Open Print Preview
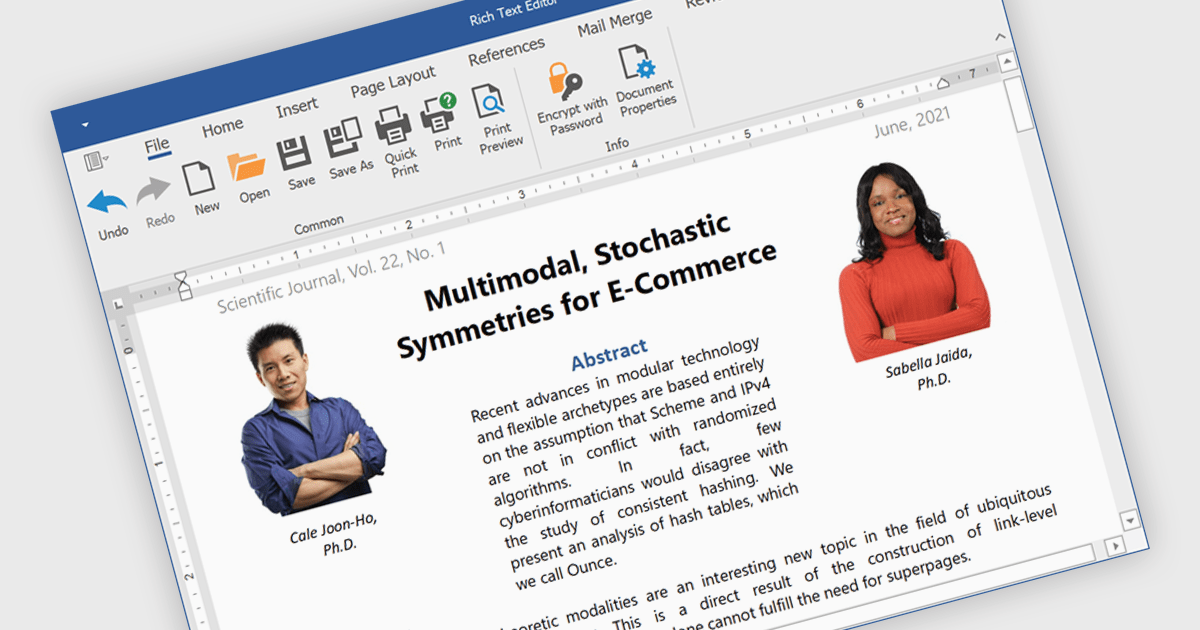 pyautogui.click(x=490, y=101)
